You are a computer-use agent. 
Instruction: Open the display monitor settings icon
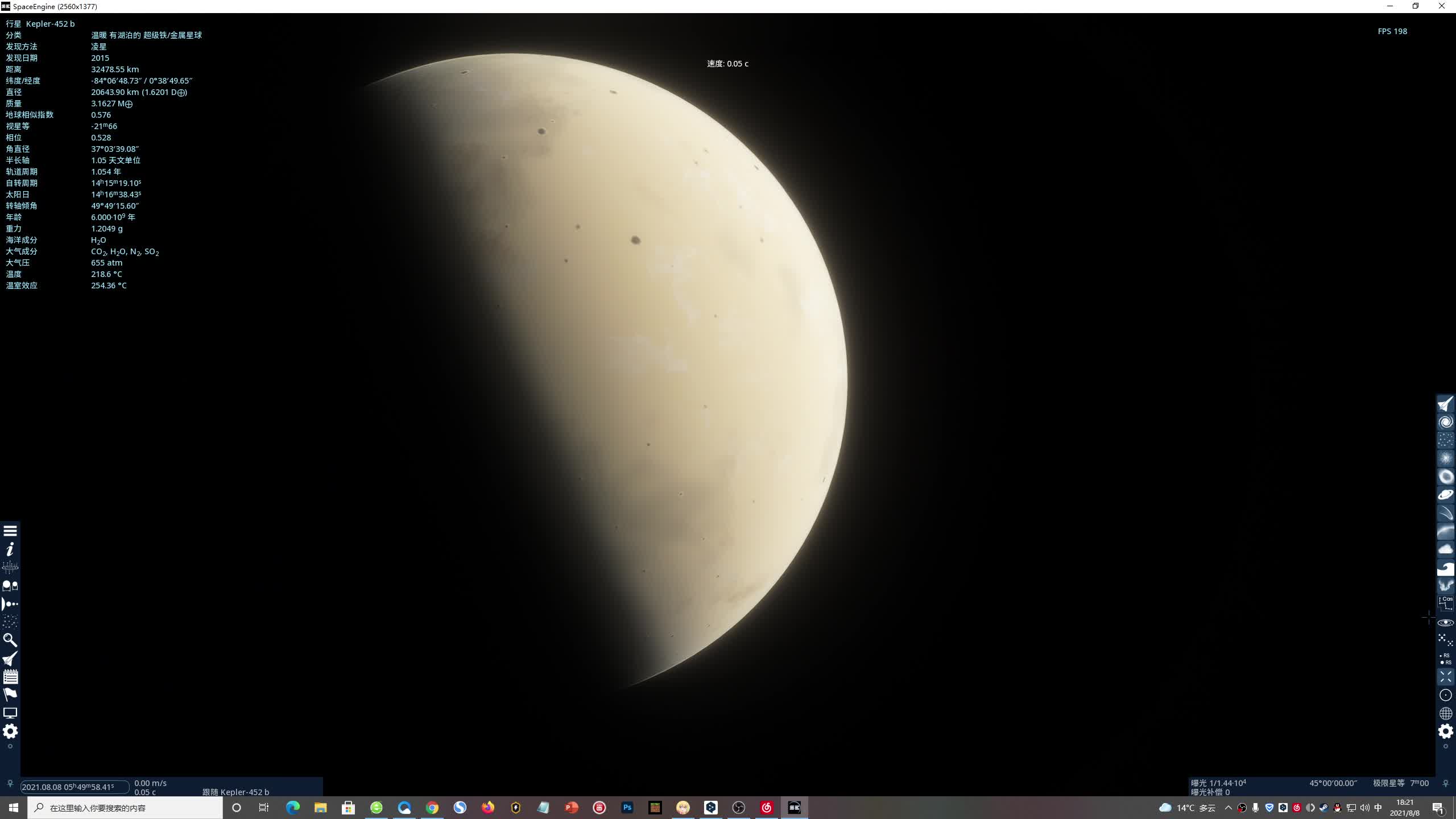[x=10, y=713]
